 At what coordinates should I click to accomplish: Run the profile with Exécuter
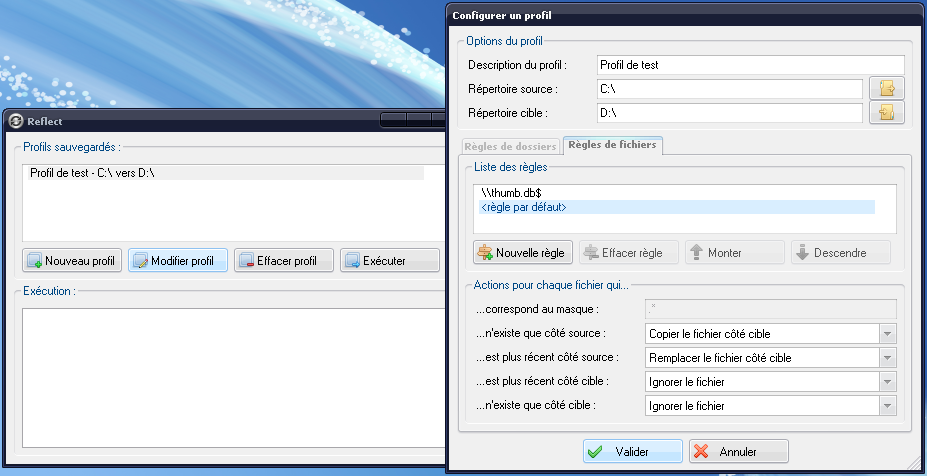[x=389, y=261]
